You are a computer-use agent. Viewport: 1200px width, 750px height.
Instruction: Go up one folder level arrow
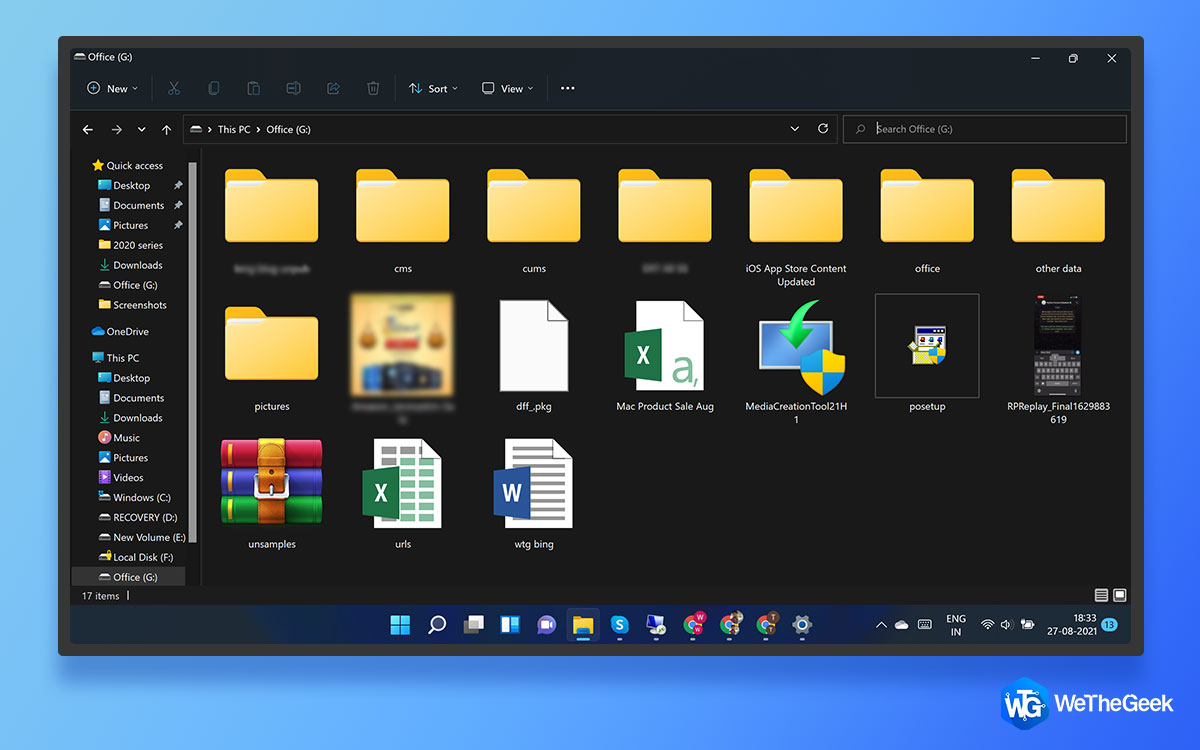coord(166,130)
